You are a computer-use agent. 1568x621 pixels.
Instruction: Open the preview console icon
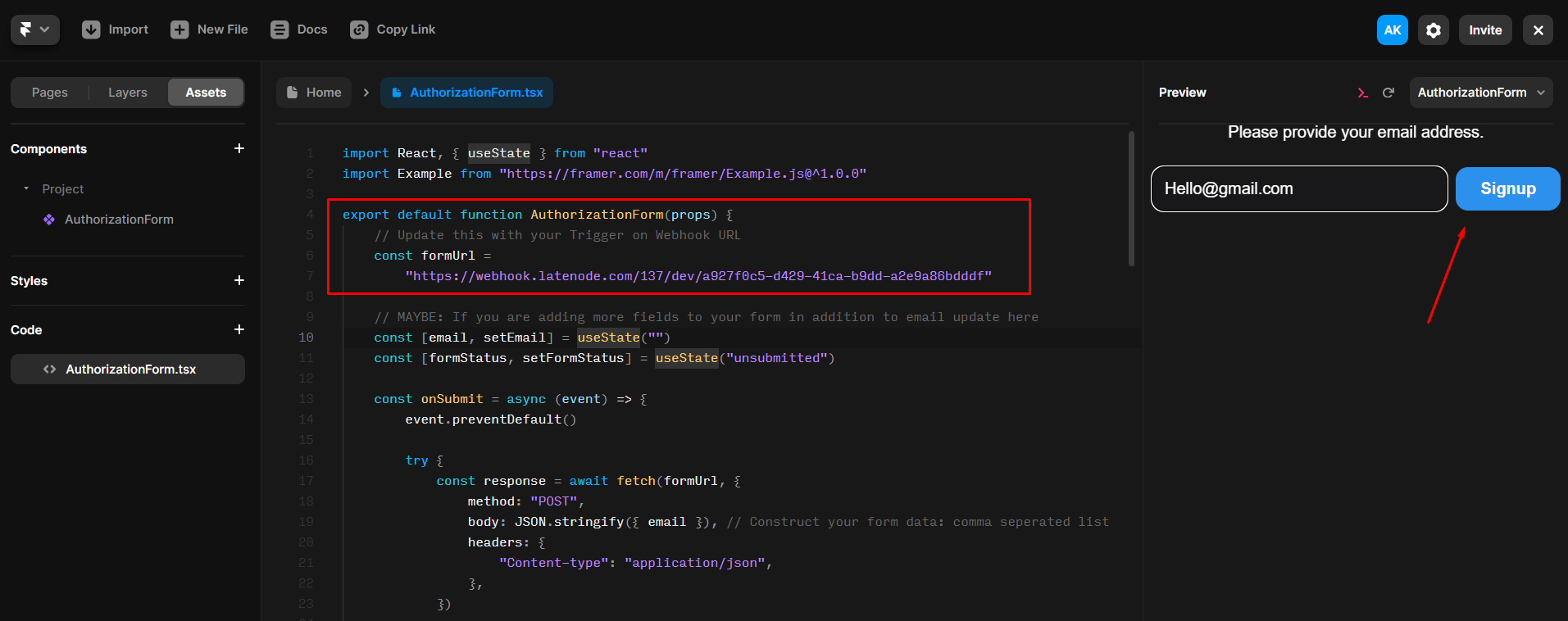[x=1362, y=93]
